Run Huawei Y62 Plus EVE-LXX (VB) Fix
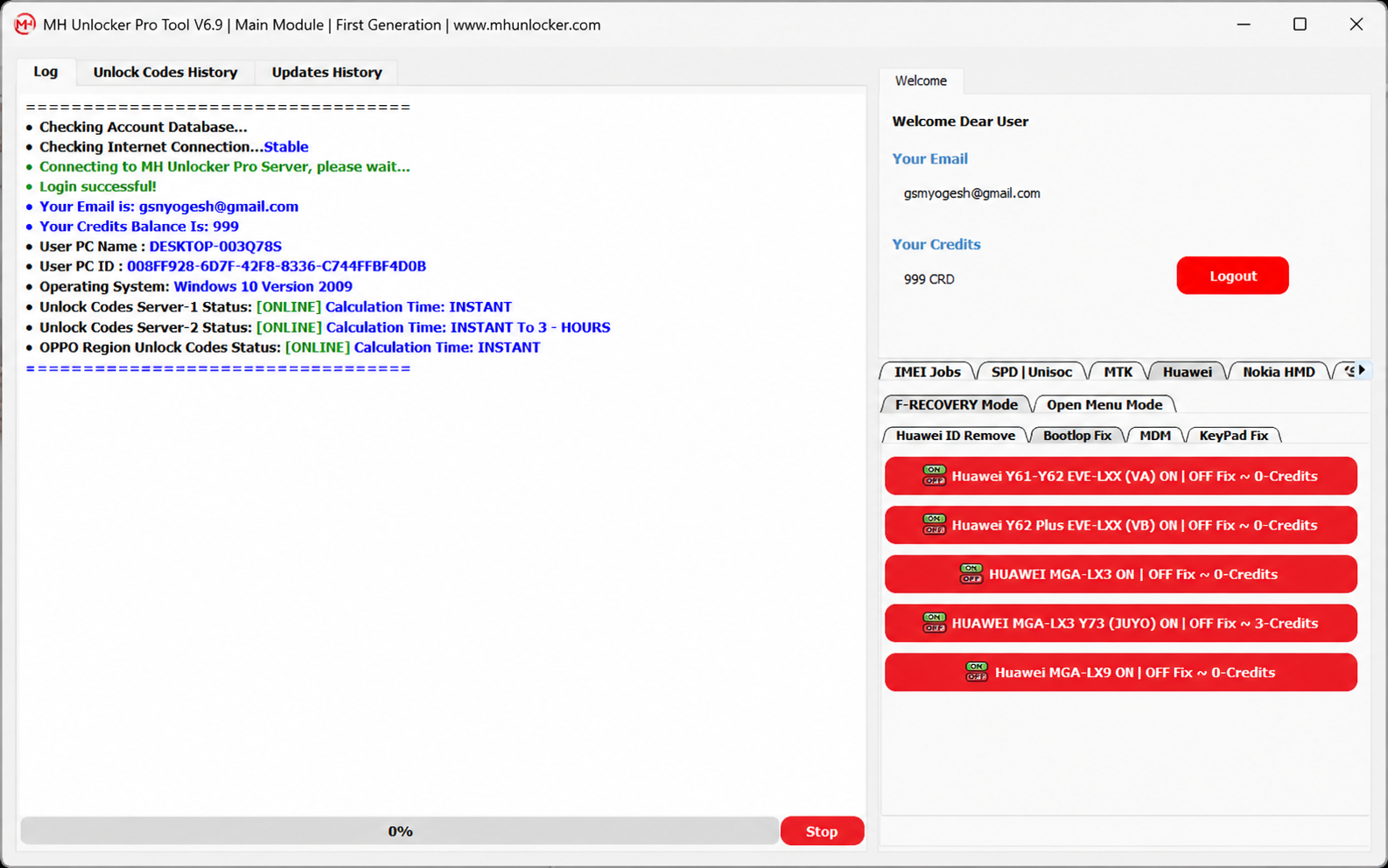 (1121, 525)
